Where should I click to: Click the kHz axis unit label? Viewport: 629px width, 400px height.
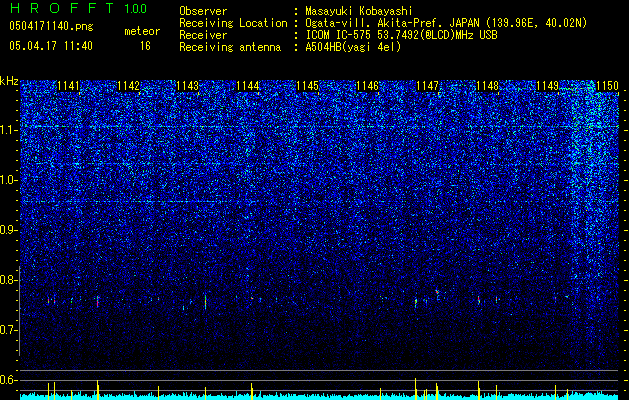pyautogui.click(x=9, y=81)
